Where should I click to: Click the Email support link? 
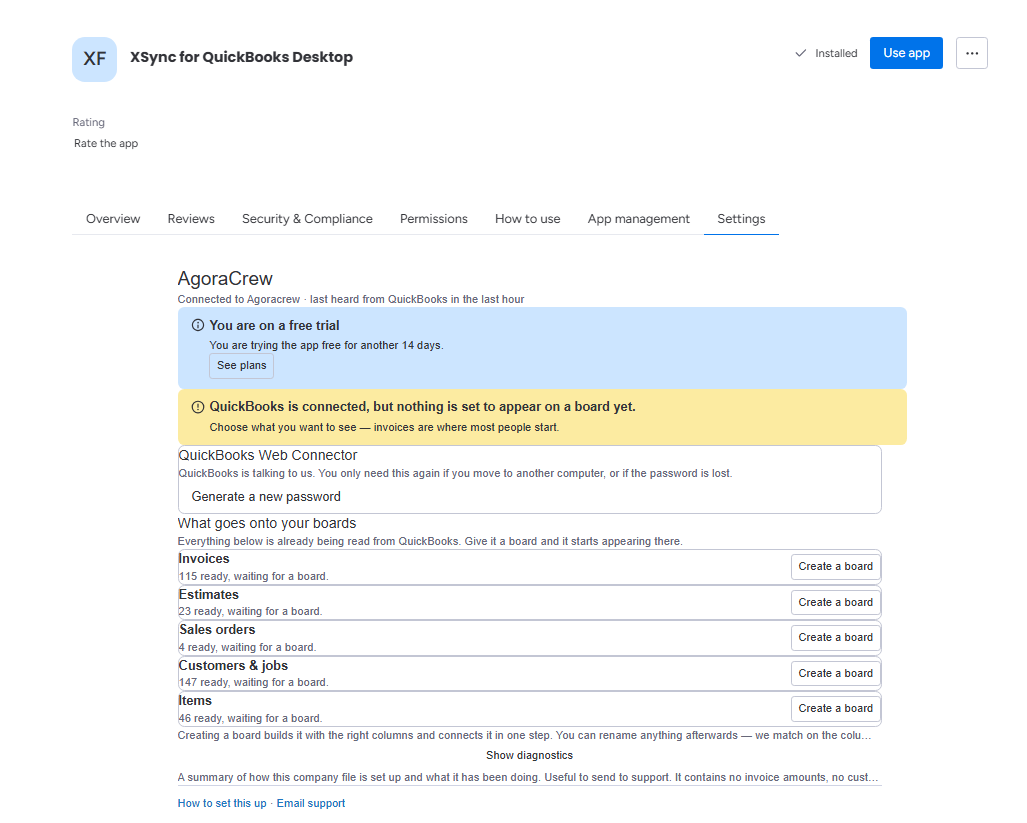[x=310, y=803]
